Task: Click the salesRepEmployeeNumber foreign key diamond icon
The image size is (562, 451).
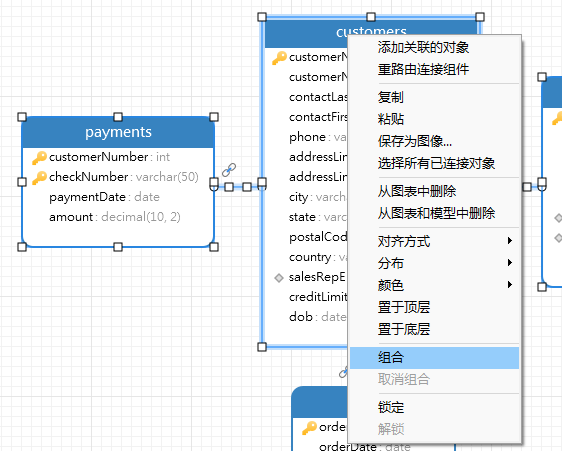Action: pos(279,277)
